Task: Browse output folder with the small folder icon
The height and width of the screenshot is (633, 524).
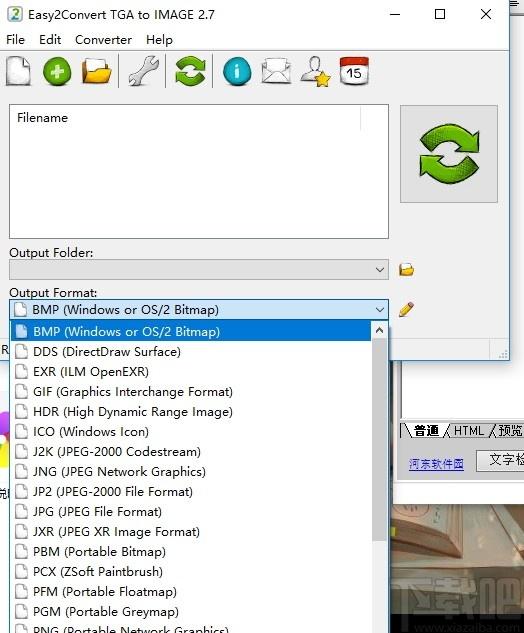Action: point(407,270)
